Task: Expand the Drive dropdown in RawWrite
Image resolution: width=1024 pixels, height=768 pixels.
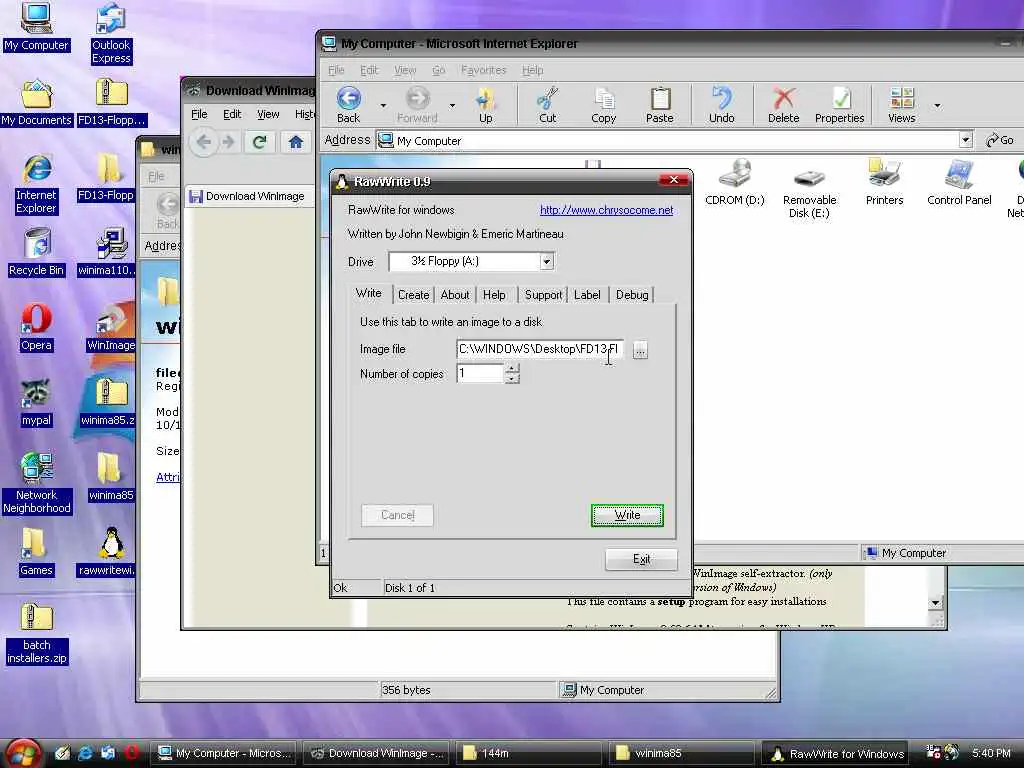Action: pos(547,261)
